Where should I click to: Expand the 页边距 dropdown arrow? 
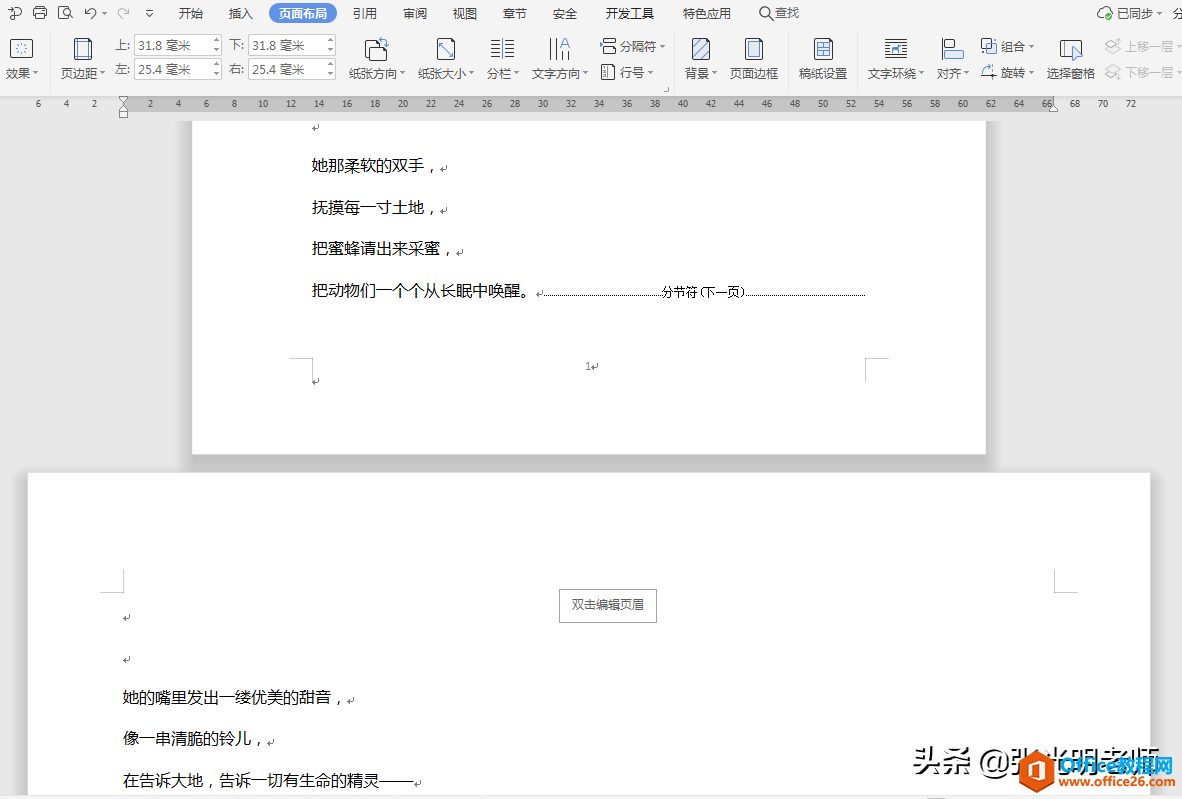click(103, 74)
